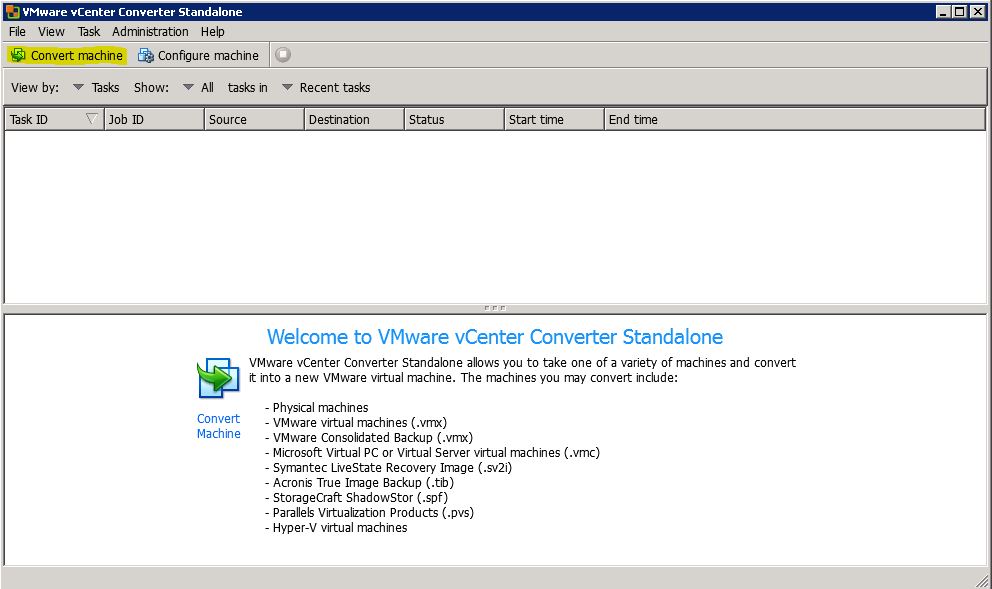Click the VMware Converter title bar icon
Image resolution: width=992 pixels, height=589 pixels.
13,11
